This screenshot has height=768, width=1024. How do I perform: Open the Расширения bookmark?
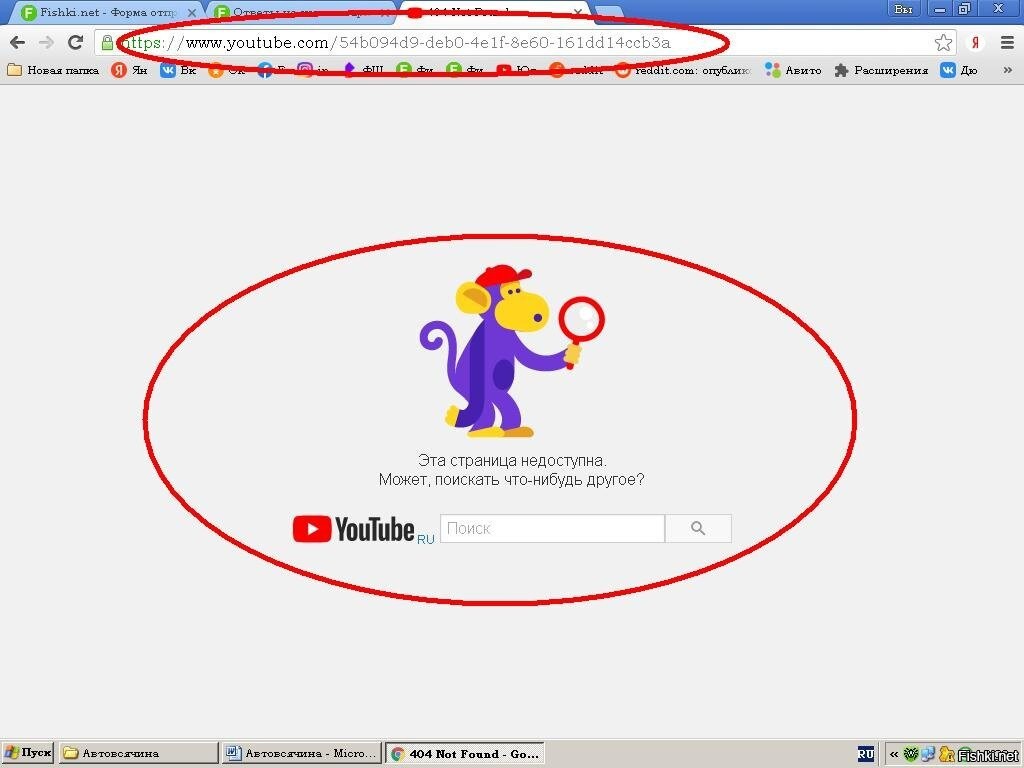(x=881, y=70)
